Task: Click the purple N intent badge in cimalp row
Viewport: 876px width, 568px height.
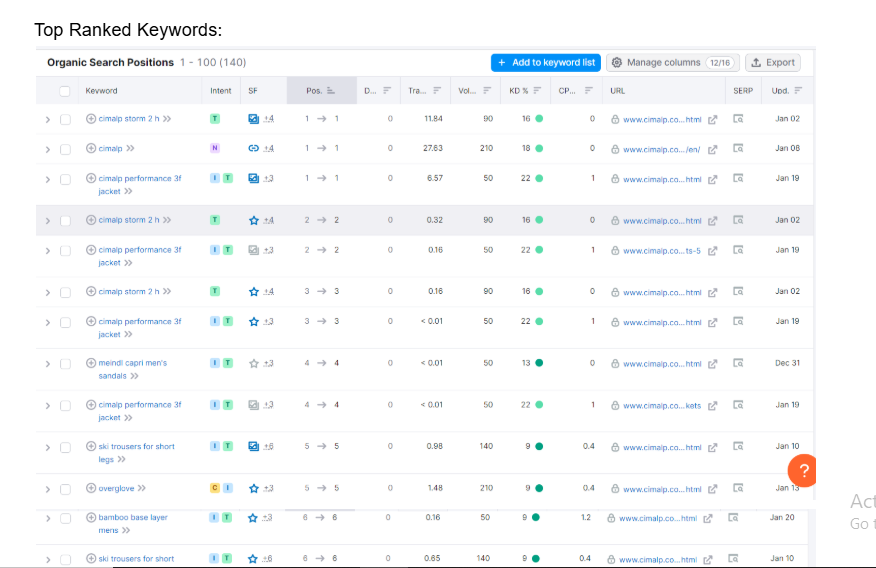Action: coord(215,148)
